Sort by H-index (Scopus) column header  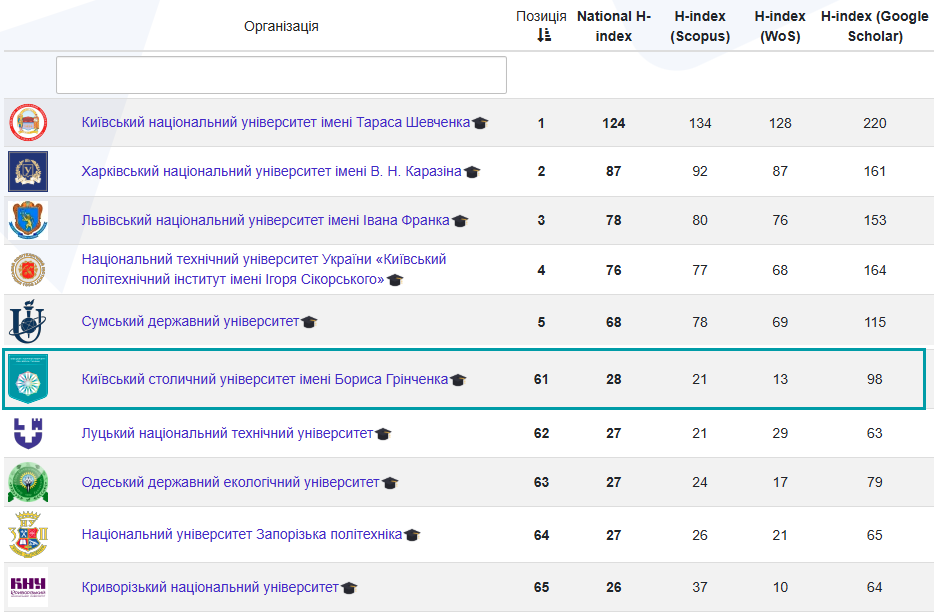point(700,26)
